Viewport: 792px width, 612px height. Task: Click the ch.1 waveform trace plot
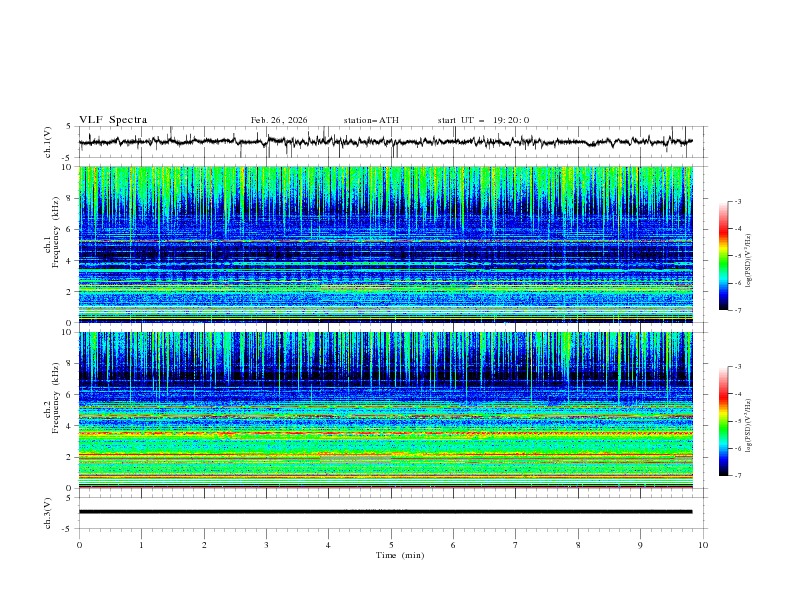(385, 142)
